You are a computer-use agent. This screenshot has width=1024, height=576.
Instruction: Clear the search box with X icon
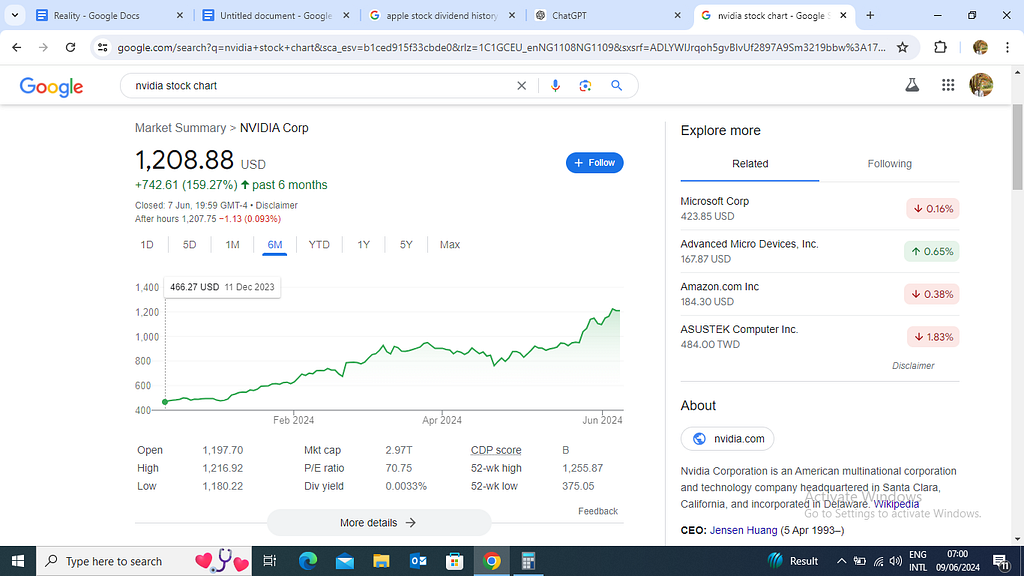pyautogui.click(x=521, y=86)
